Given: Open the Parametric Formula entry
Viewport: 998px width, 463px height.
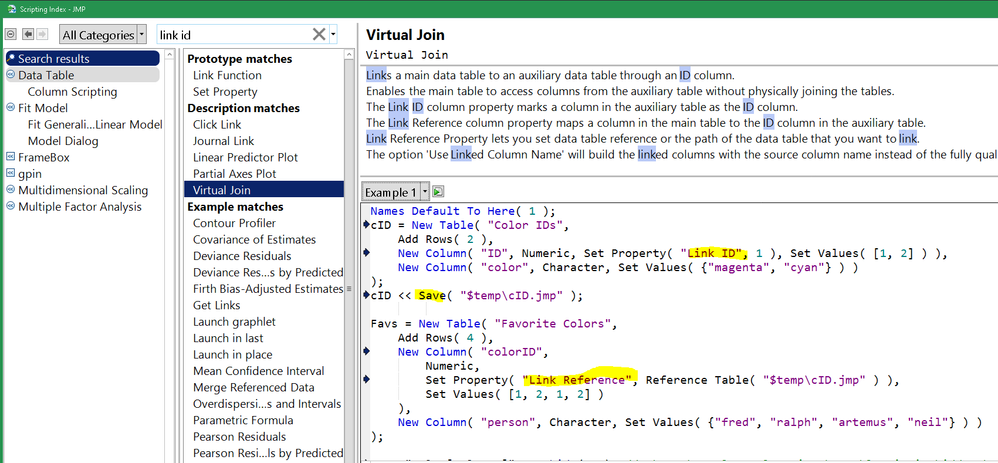Looking at the screenshot, I should pyautogui.click(x=243, y=420).
